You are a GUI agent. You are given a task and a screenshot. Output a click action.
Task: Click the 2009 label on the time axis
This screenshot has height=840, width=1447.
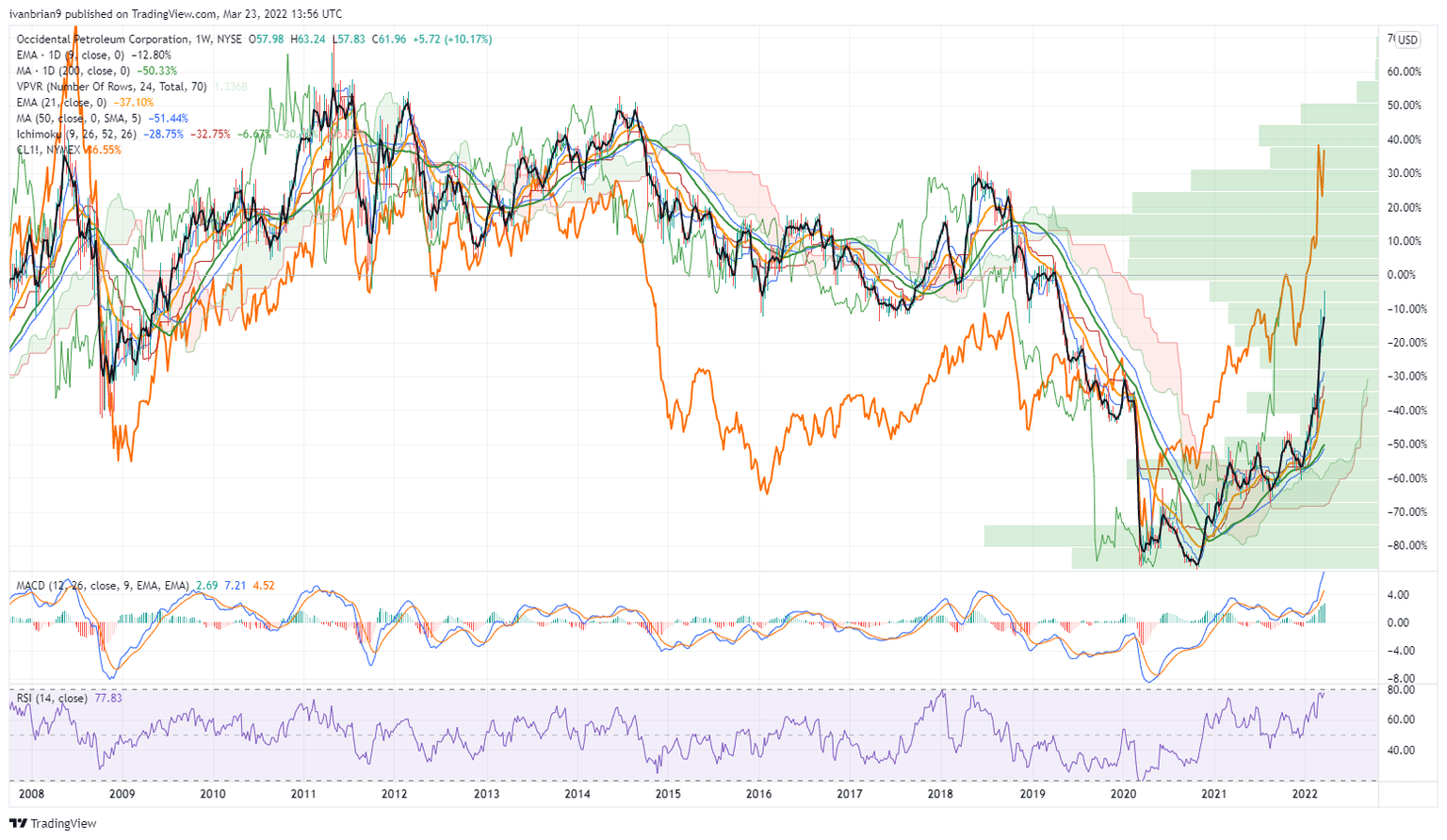[122, 794]
